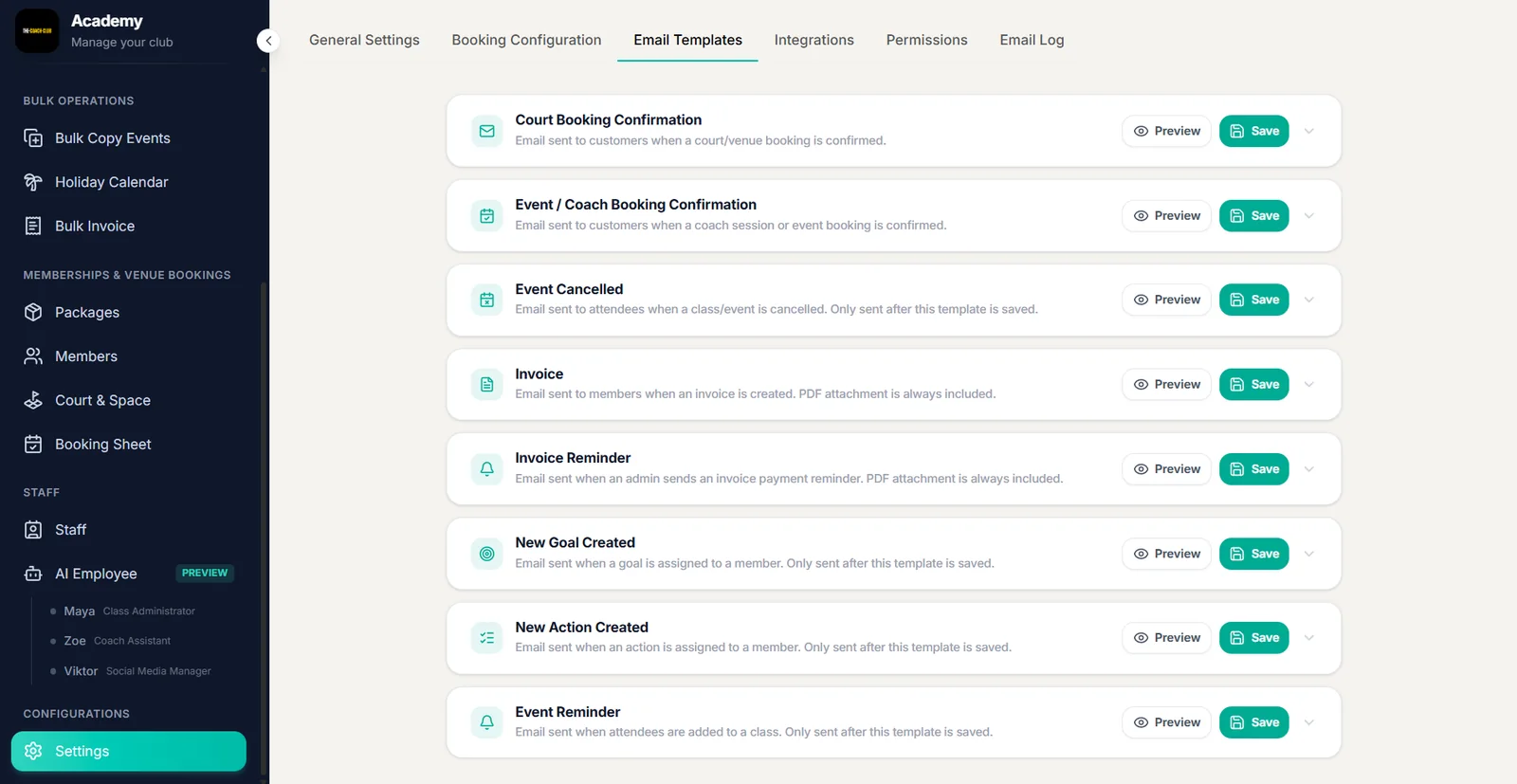
Task: Collapse the sidebar with the arrow button
Action: pos(268,41)
